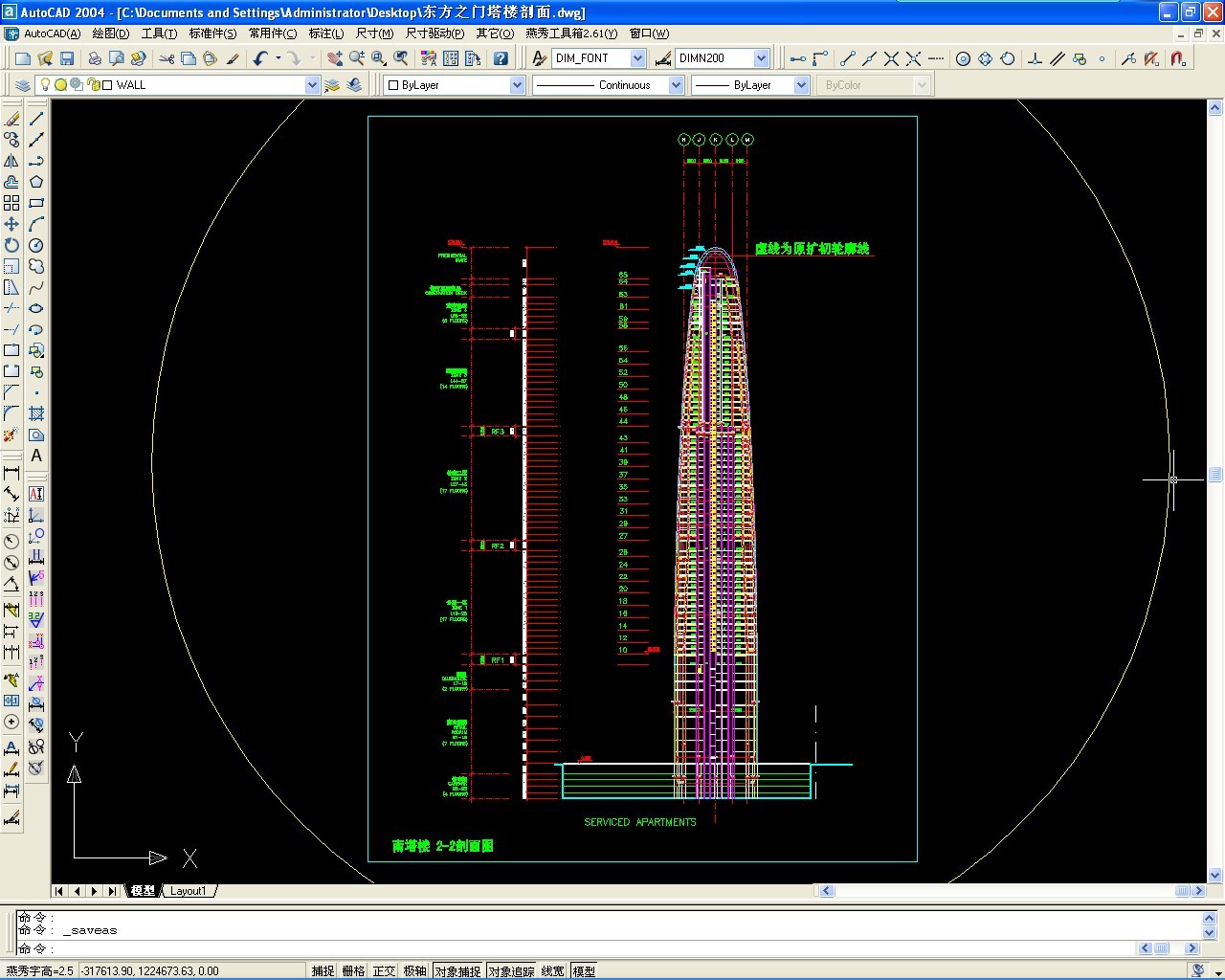Screen dimensions: 1225x980
Task: Toggle 线宽 lineweight display in status bar
Action: 553,970
